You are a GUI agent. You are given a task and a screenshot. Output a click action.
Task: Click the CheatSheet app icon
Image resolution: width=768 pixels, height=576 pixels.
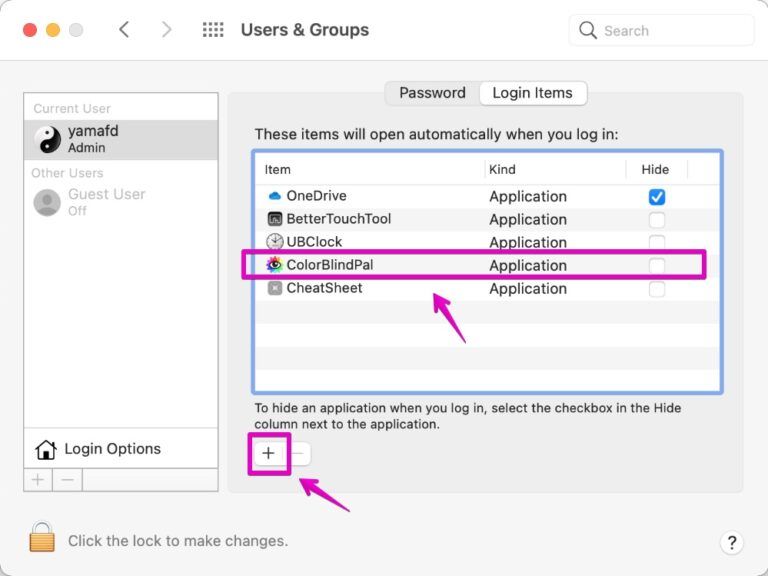click(x=275, y=288)
